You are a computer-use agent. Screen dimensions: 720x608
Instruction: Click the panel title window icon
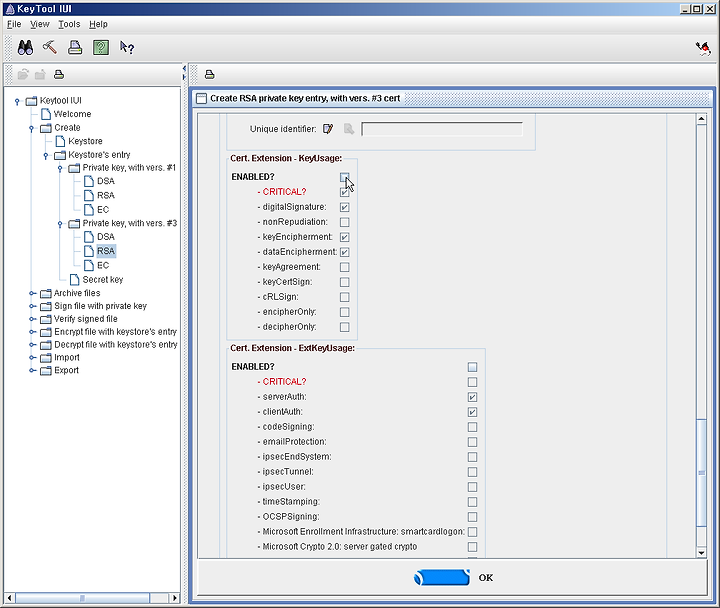point(201,98)
